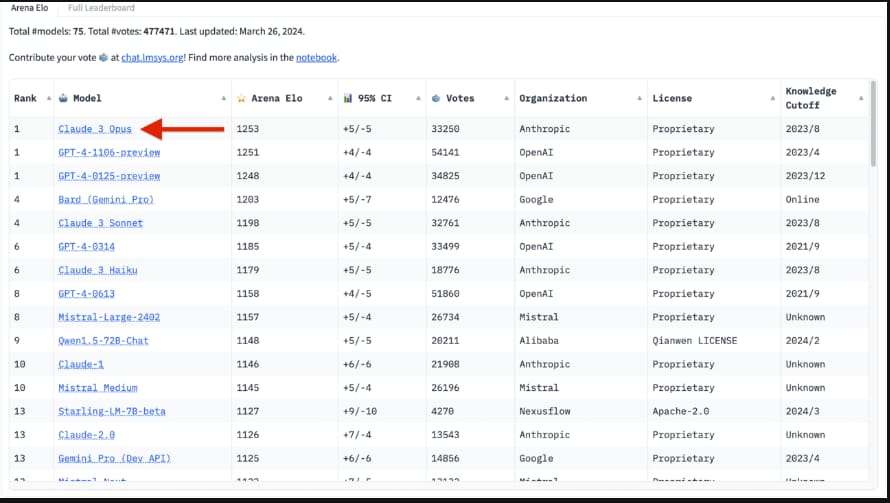Select the Arena Elo value 1127

[247, 411]
